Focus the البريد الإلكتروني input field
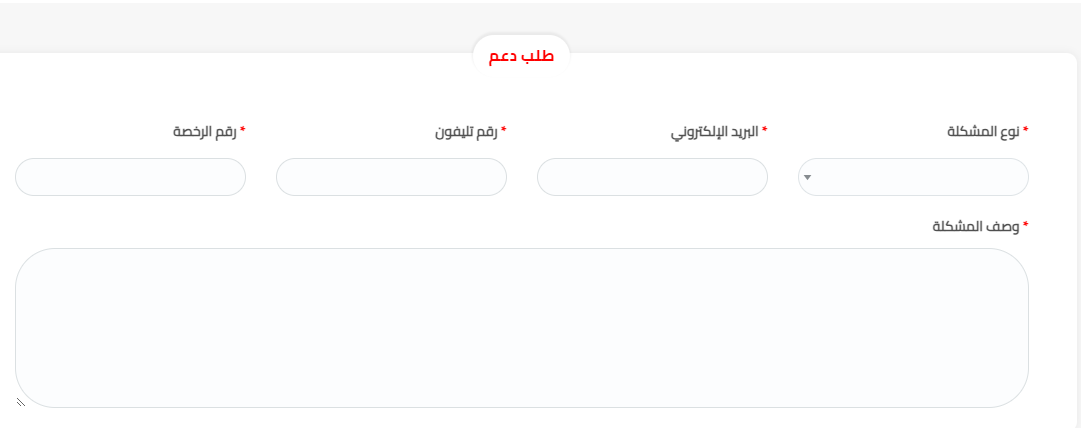The height and width of the screenshot is (428, 1081). 652,177
